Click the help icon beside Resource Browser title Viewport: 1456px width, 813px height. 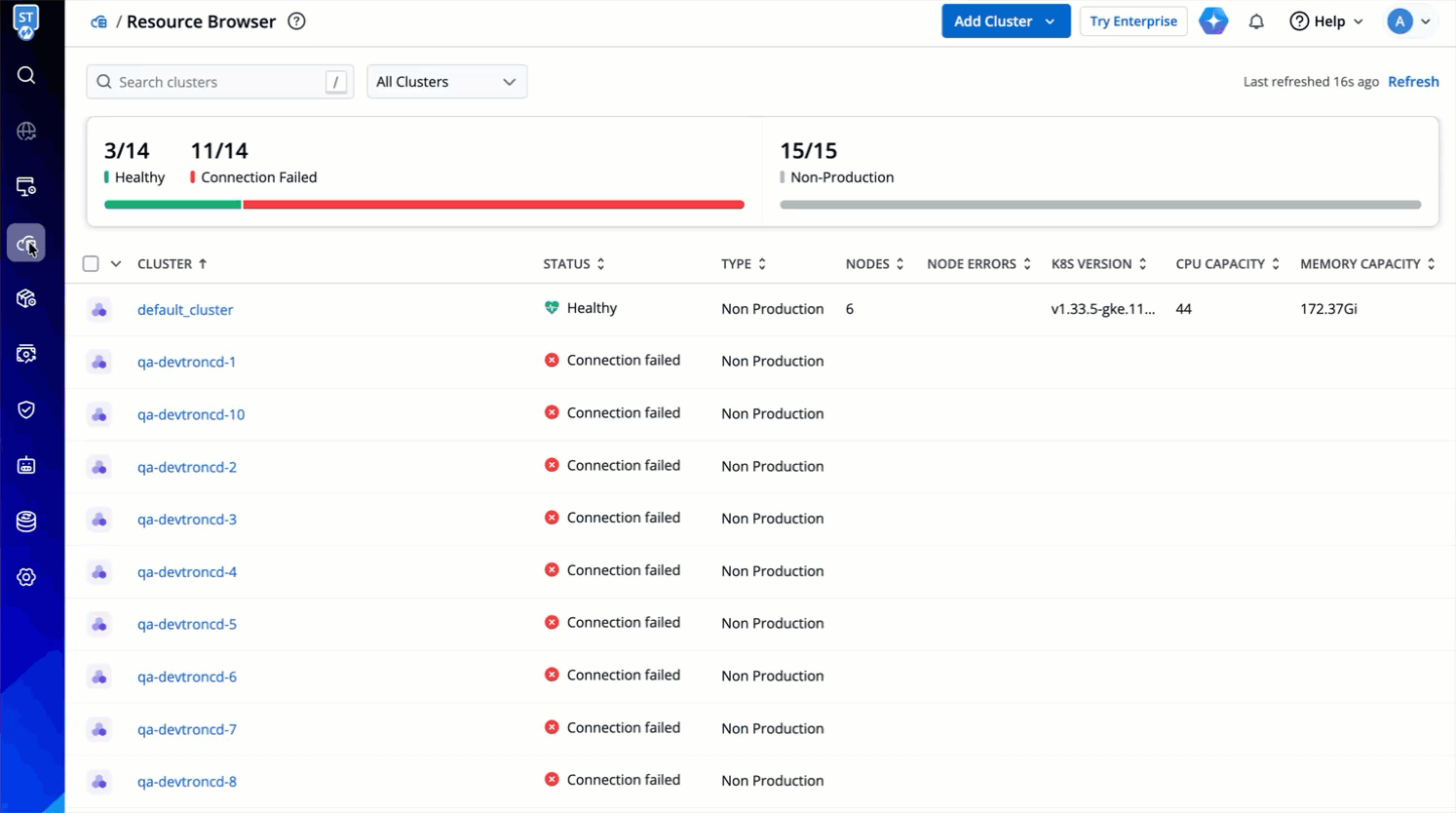[x=296, y=21]
